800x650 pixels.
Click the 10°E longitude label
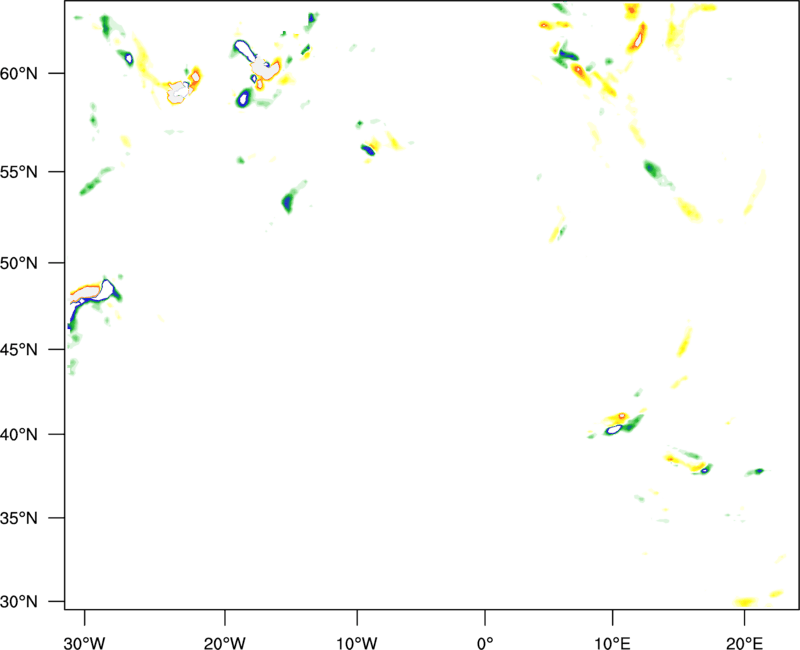(612, 643)
